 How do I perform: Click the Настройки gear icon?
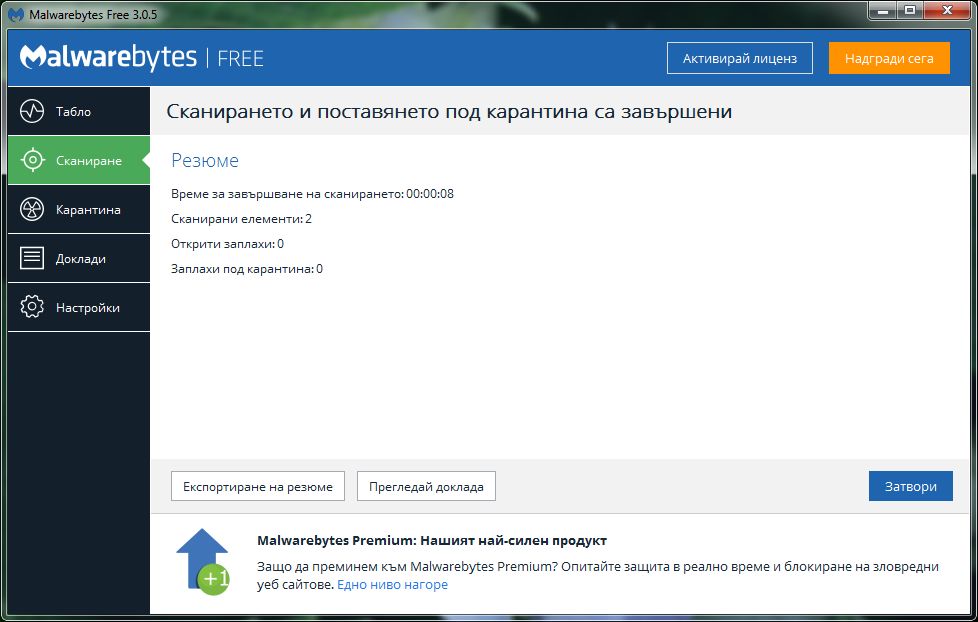(x=32, y=307)
